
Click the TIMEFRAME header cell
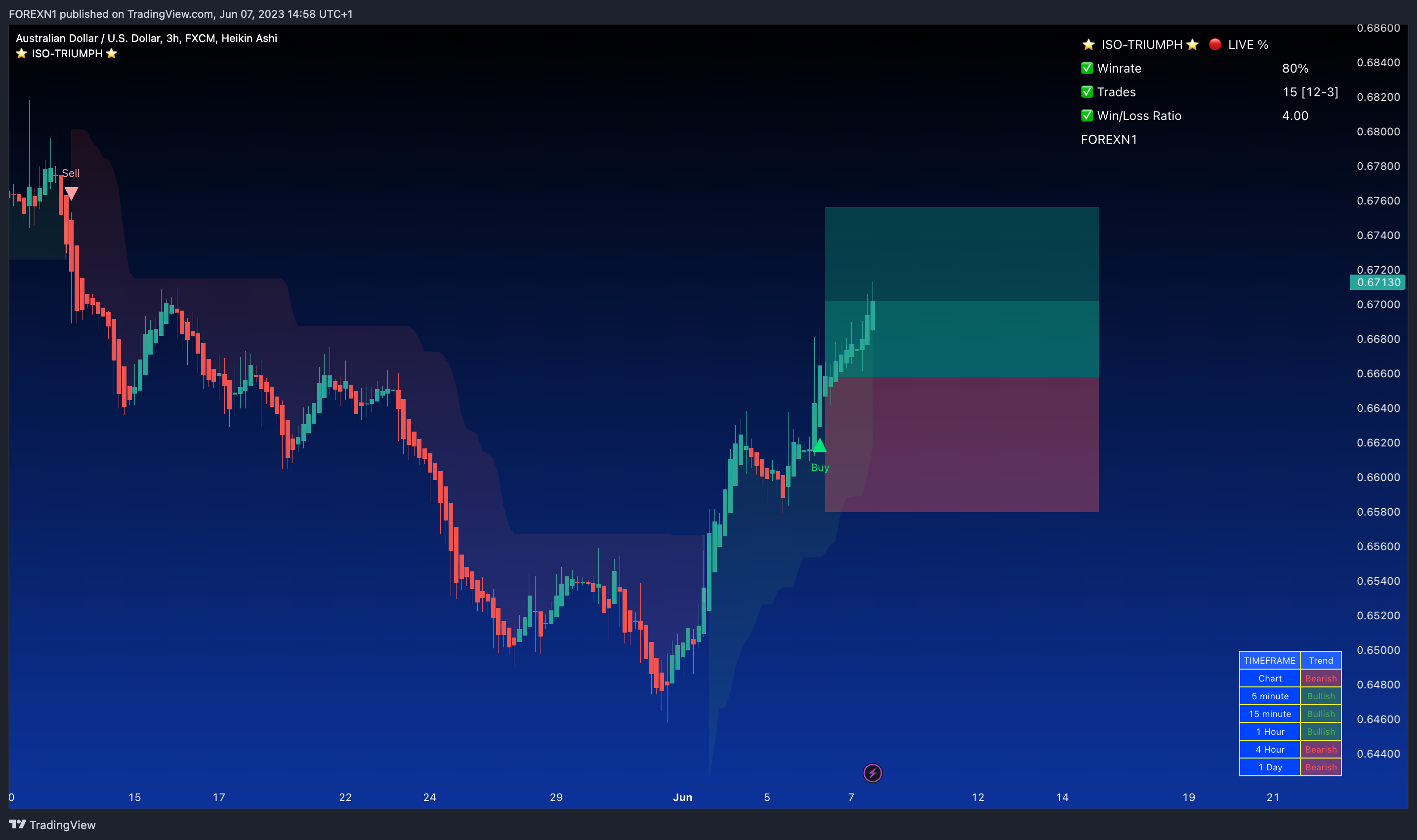[x=1269, y=661]
